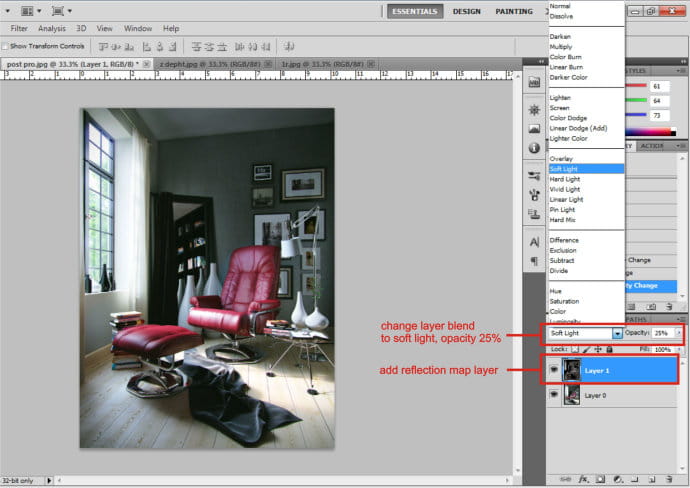Screen dimensions: 690x488
Task: Expand the Opacity slider arrow
Action: pyautogui.click(x=679, y=333)
